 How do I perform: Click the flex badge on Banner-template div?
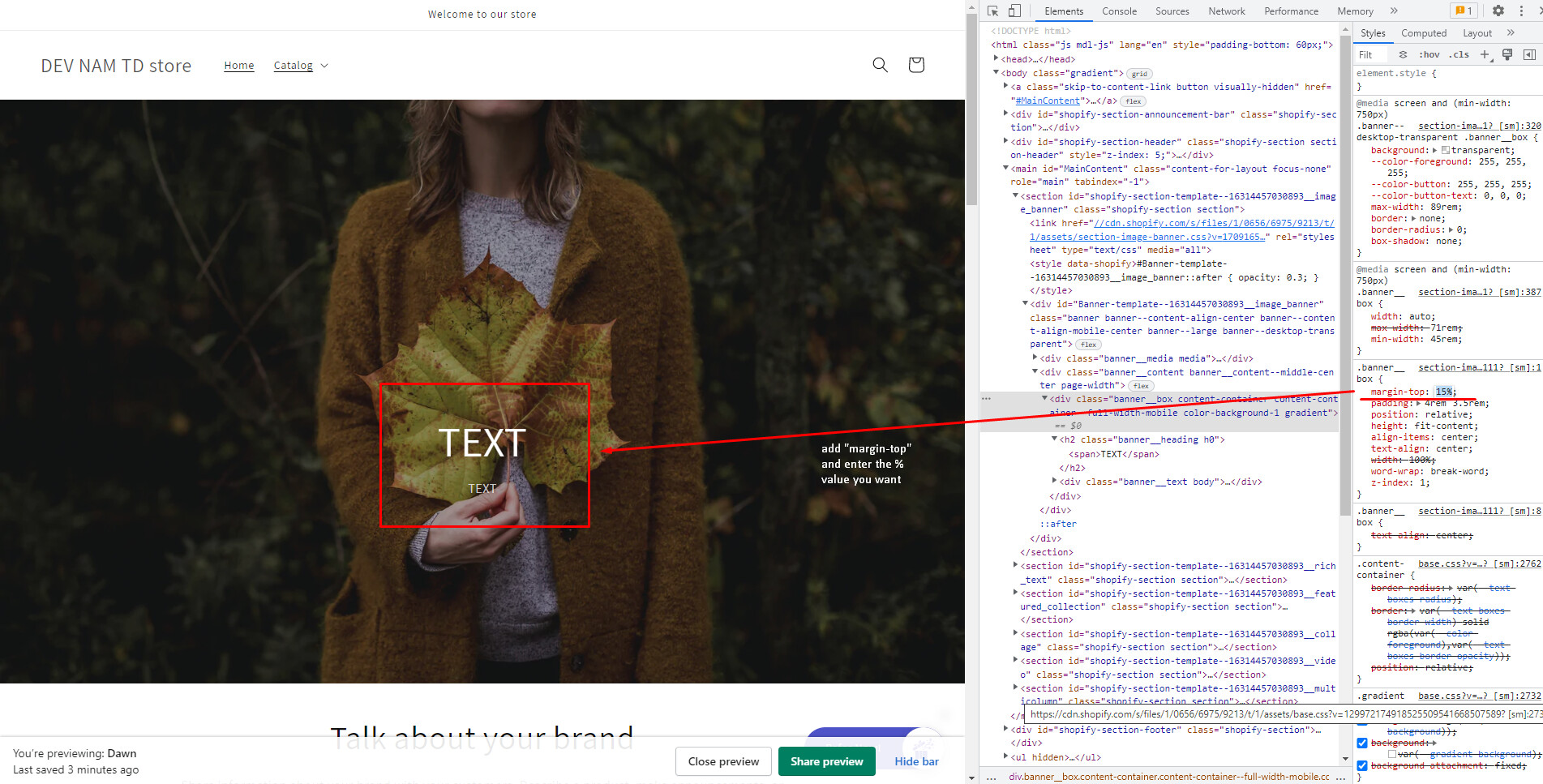click(1088, 345)
